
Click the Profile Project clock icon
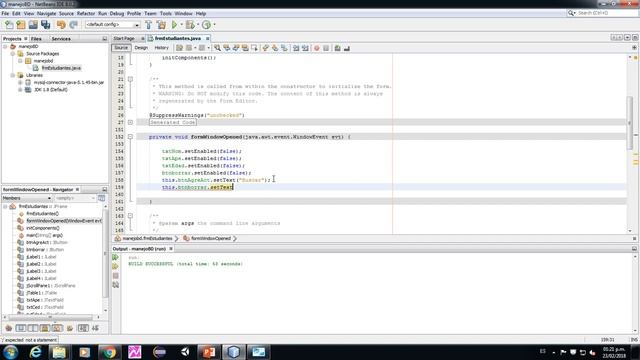pyautogui.click(x=207, y=25)
